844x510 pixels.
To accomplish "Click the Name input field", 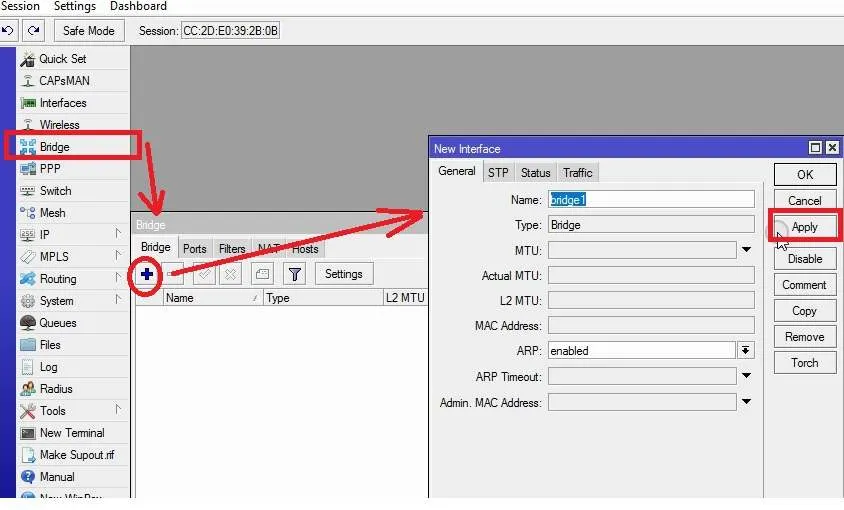I will [x=651, y=200].
